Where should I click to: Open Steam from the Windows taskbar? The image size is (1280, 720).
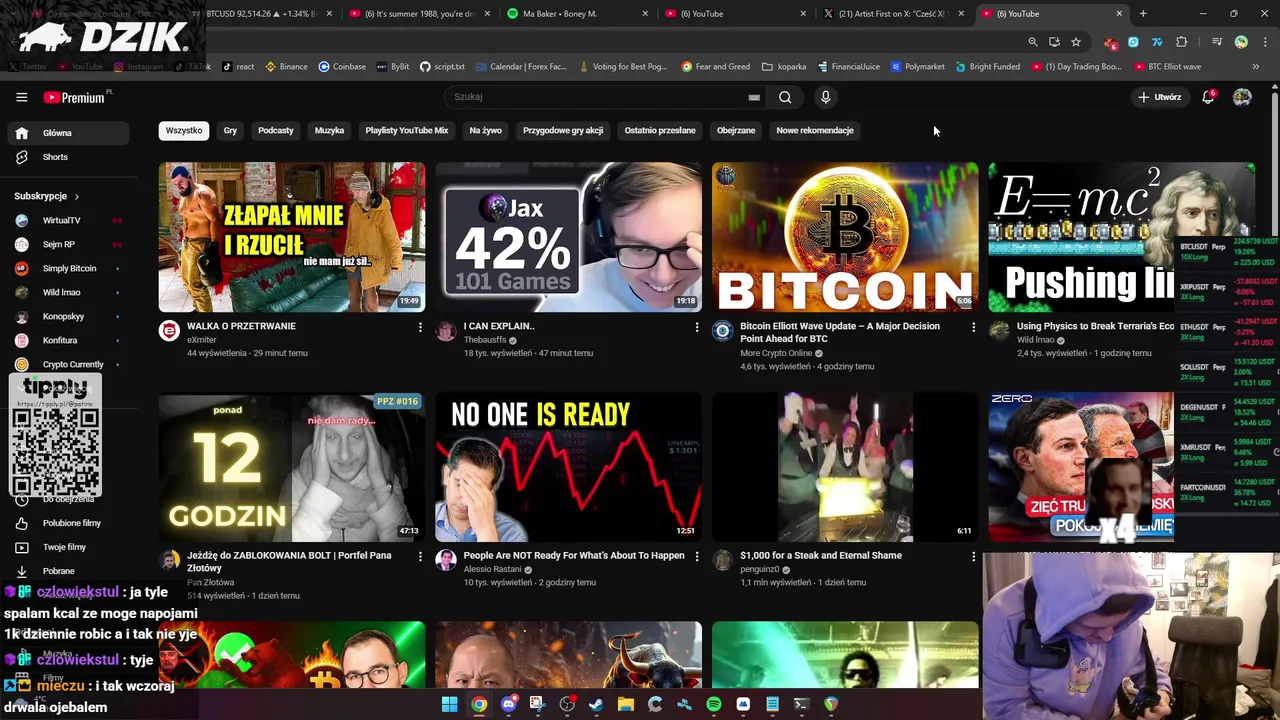pyautogui.click(x=596, y=704)
